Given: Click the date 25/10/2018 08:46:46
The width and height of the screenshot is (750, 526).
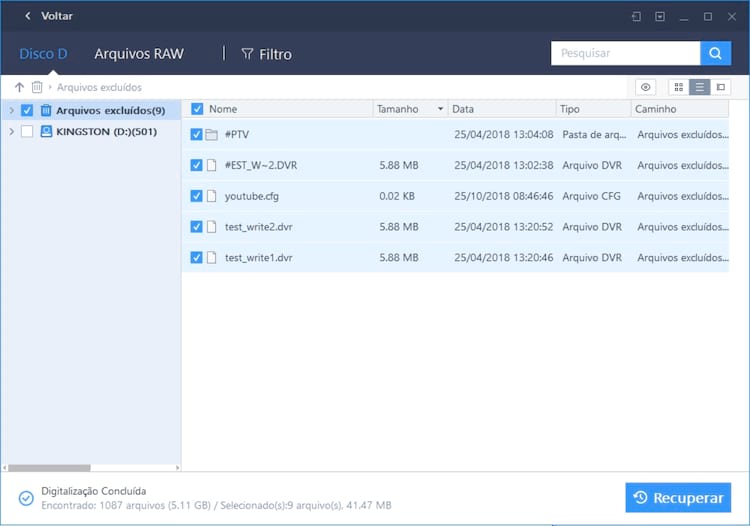Looking at the screenshot, I should (x=504, y=196).
